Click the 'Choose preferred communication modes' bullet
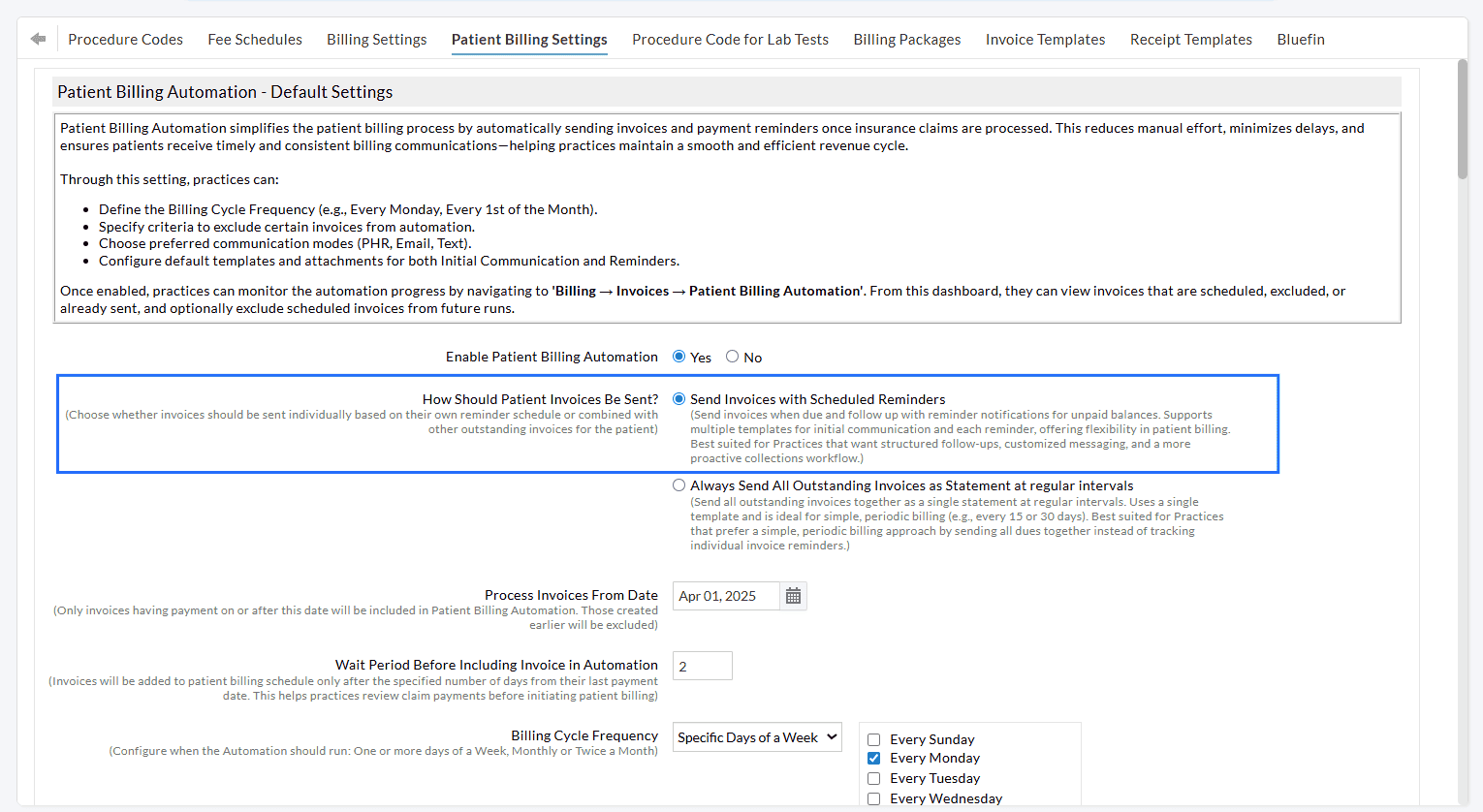The image size is (1483, 812). point(285,243)
